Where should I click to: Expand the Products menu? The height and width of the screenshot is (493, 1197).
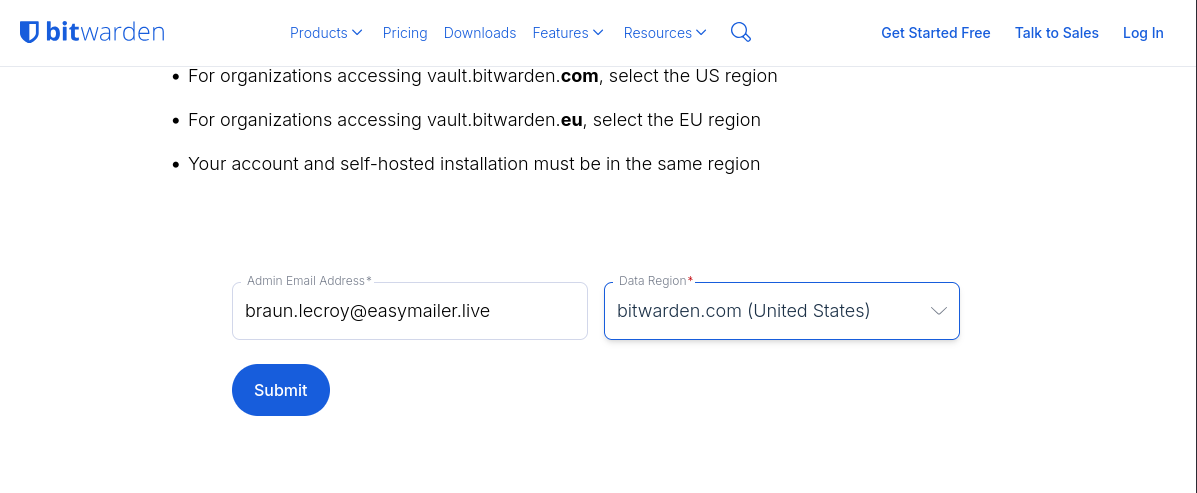point(319,33)
